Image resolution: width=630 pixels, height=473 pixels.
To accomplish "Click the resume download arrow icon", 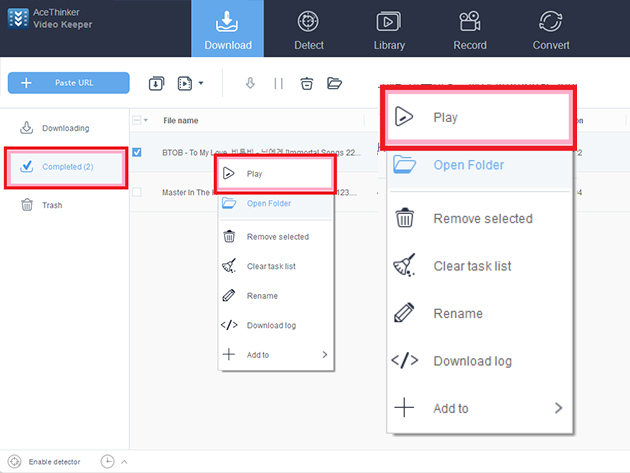I will [250, 83].
